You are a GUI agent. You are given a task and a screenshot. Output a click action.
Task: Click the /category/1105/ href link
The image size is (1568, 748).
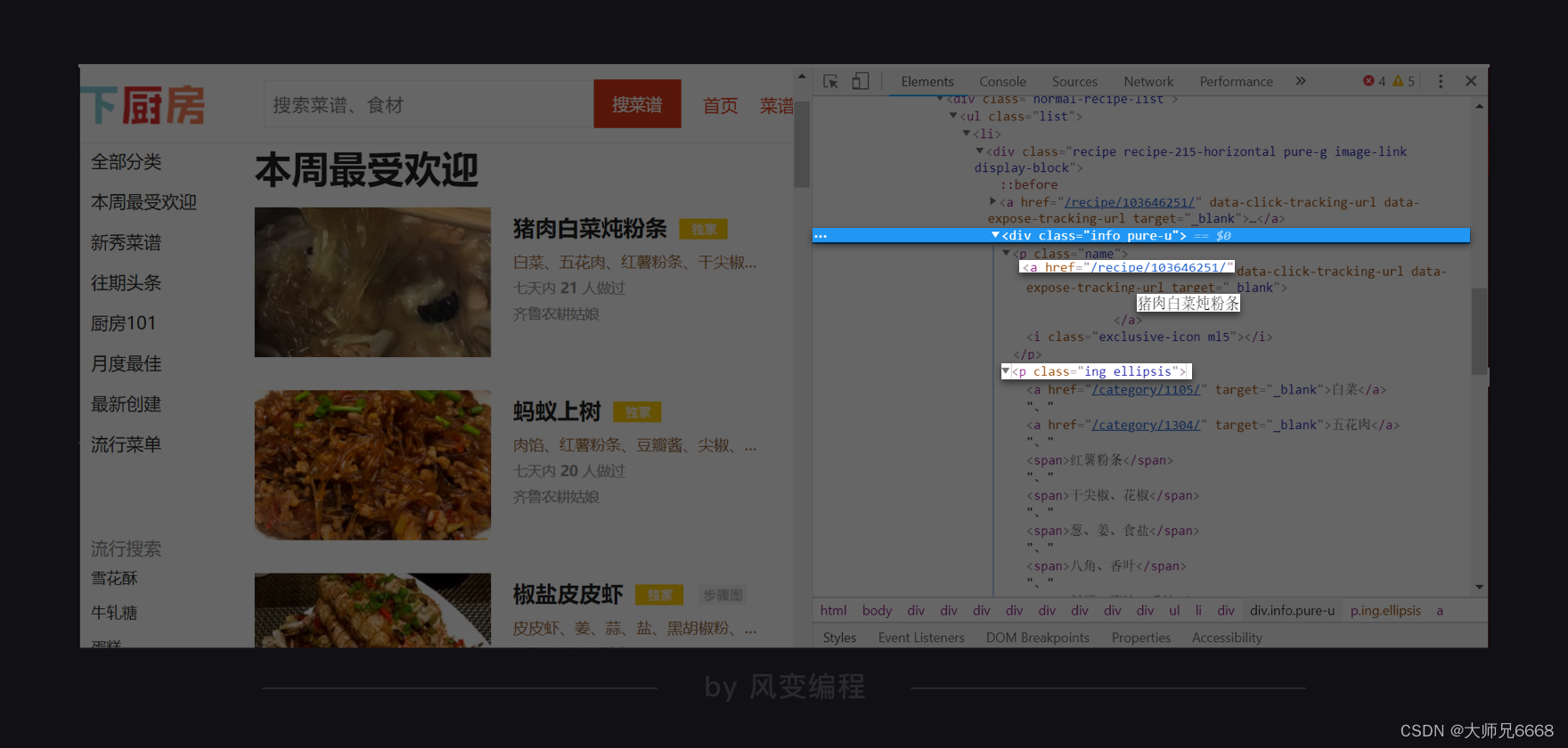click(1146, 390)
